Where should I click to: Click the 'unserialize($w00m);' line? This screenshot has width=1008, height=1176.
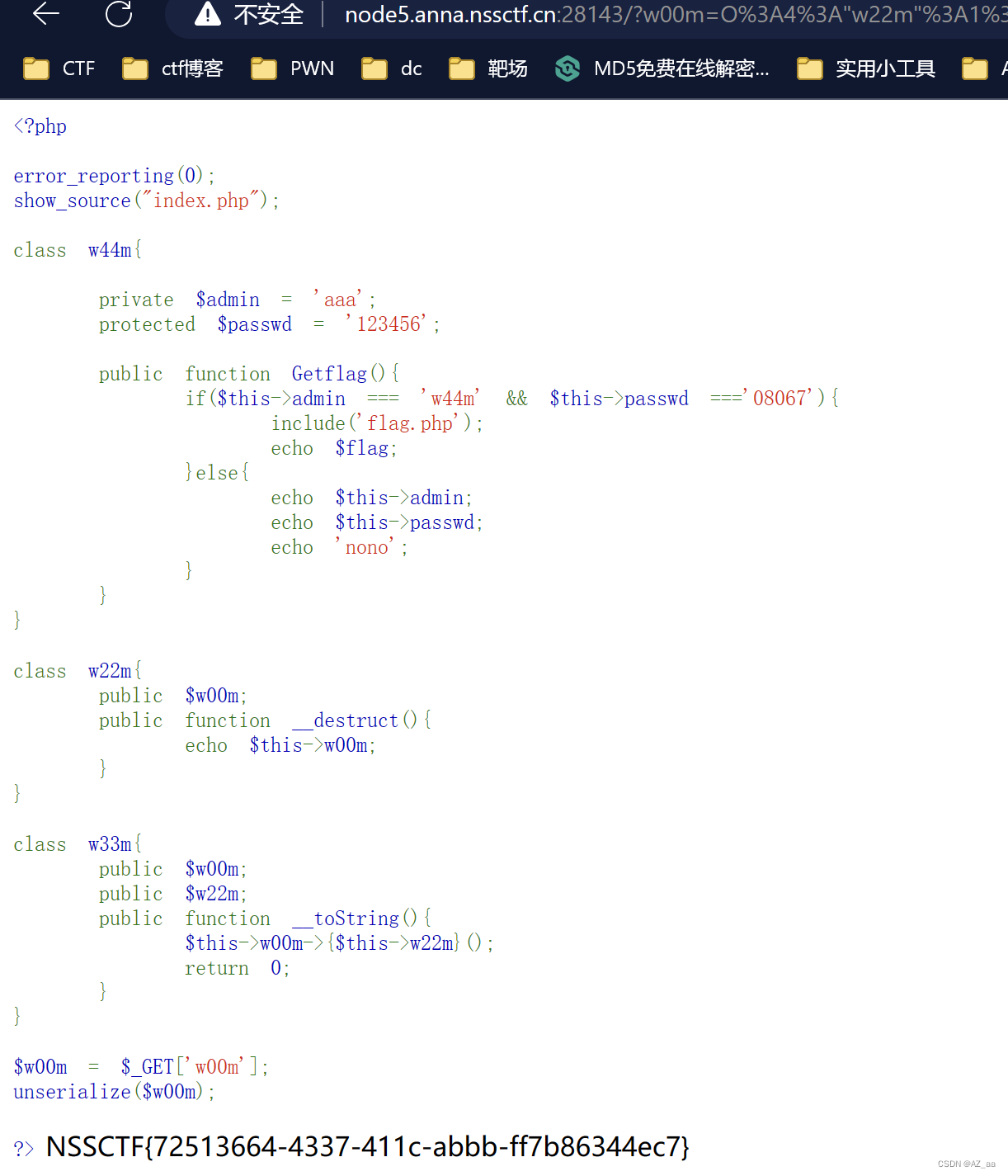[114, 1092]
